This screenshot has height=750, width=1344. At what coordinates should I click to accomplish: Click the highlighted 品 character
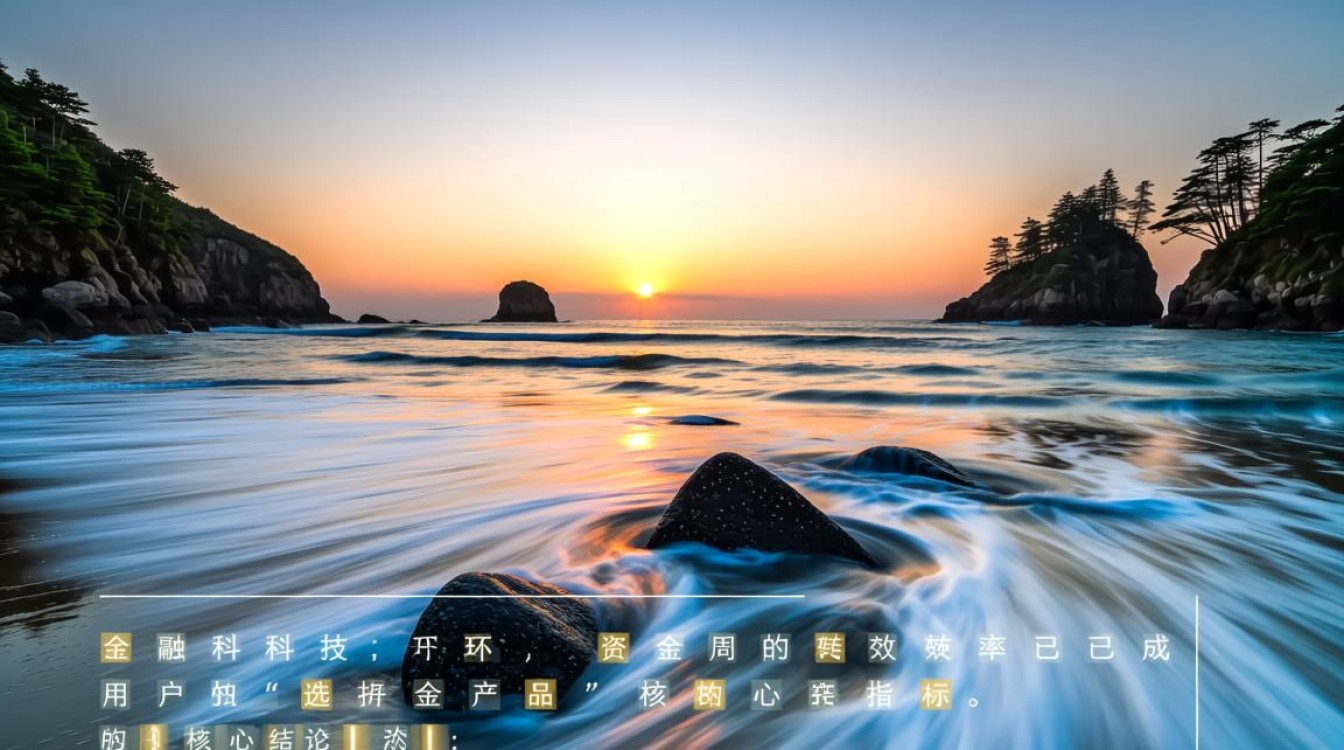540,694
